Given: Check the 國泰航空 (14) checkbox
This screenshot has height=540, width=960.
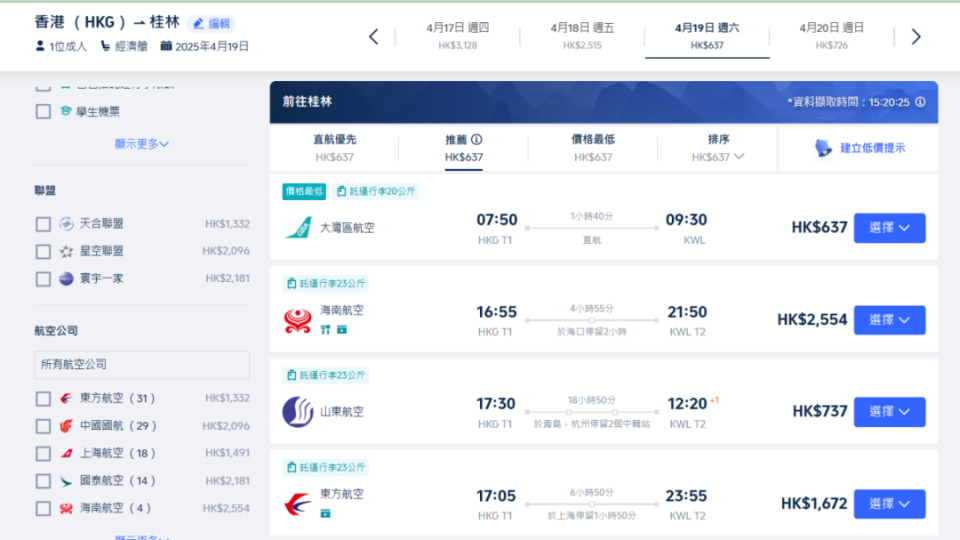Looking at the screenshot, I should 43,481.
